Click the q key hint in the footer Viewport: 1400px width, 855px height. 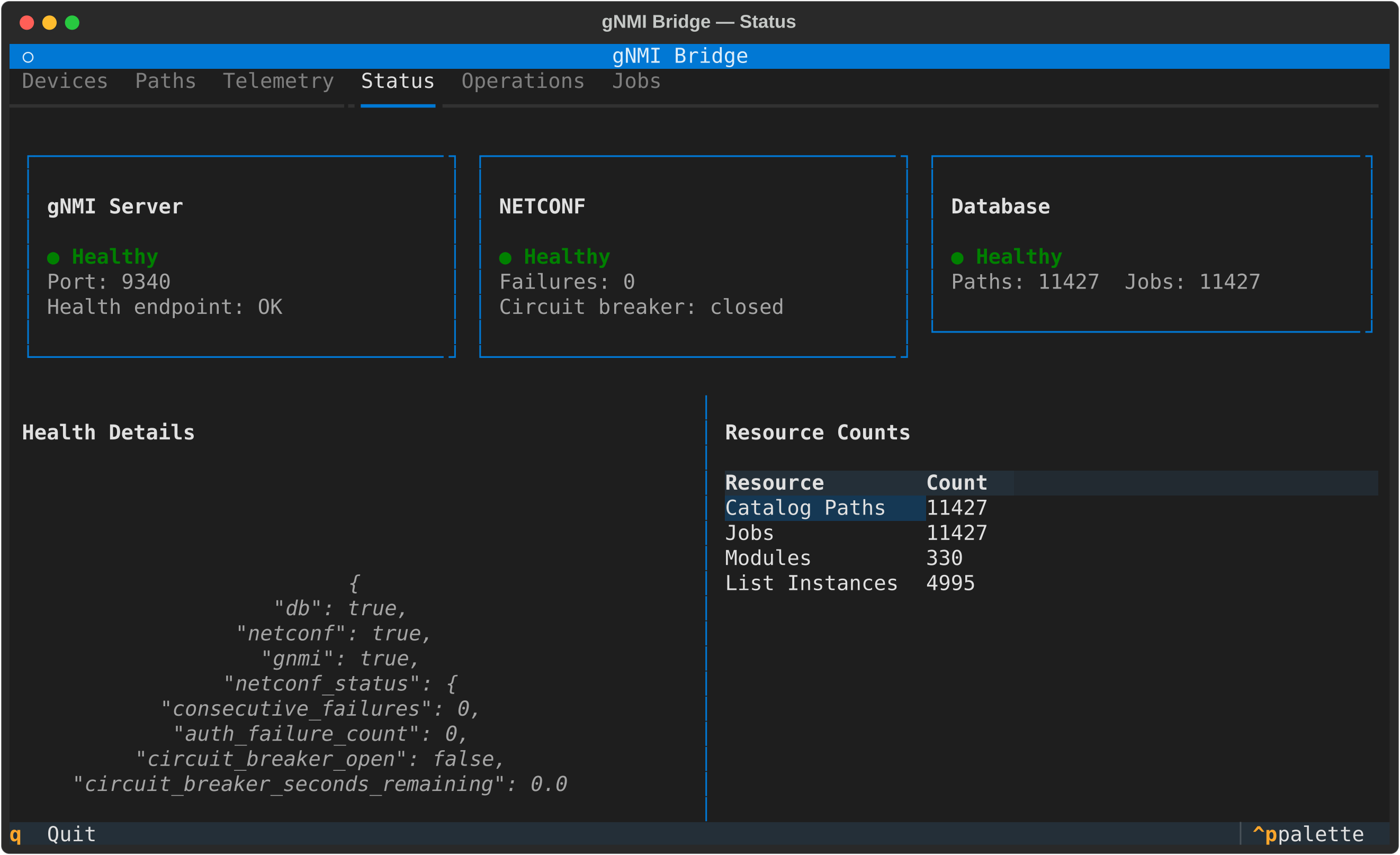click(15, 834)
